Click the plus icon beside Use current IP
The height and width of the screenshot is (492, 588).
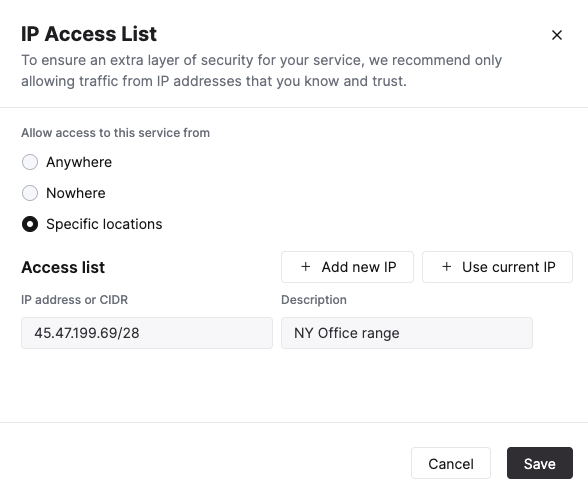click(x=446, y=267)
